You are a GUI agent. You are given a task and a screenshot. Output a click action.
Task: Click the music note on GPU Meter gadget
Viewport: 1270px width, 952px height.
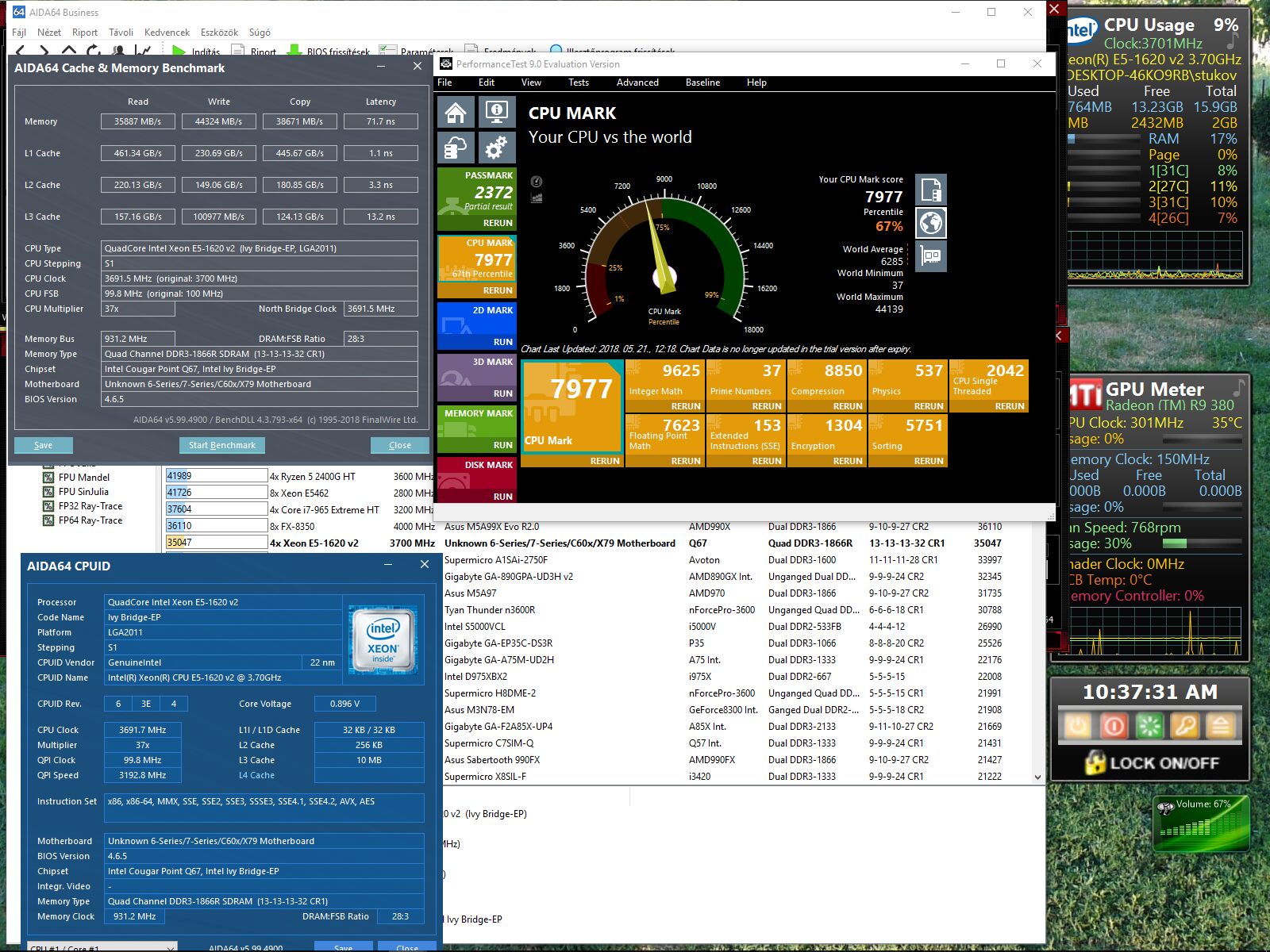pos(1237,388)
